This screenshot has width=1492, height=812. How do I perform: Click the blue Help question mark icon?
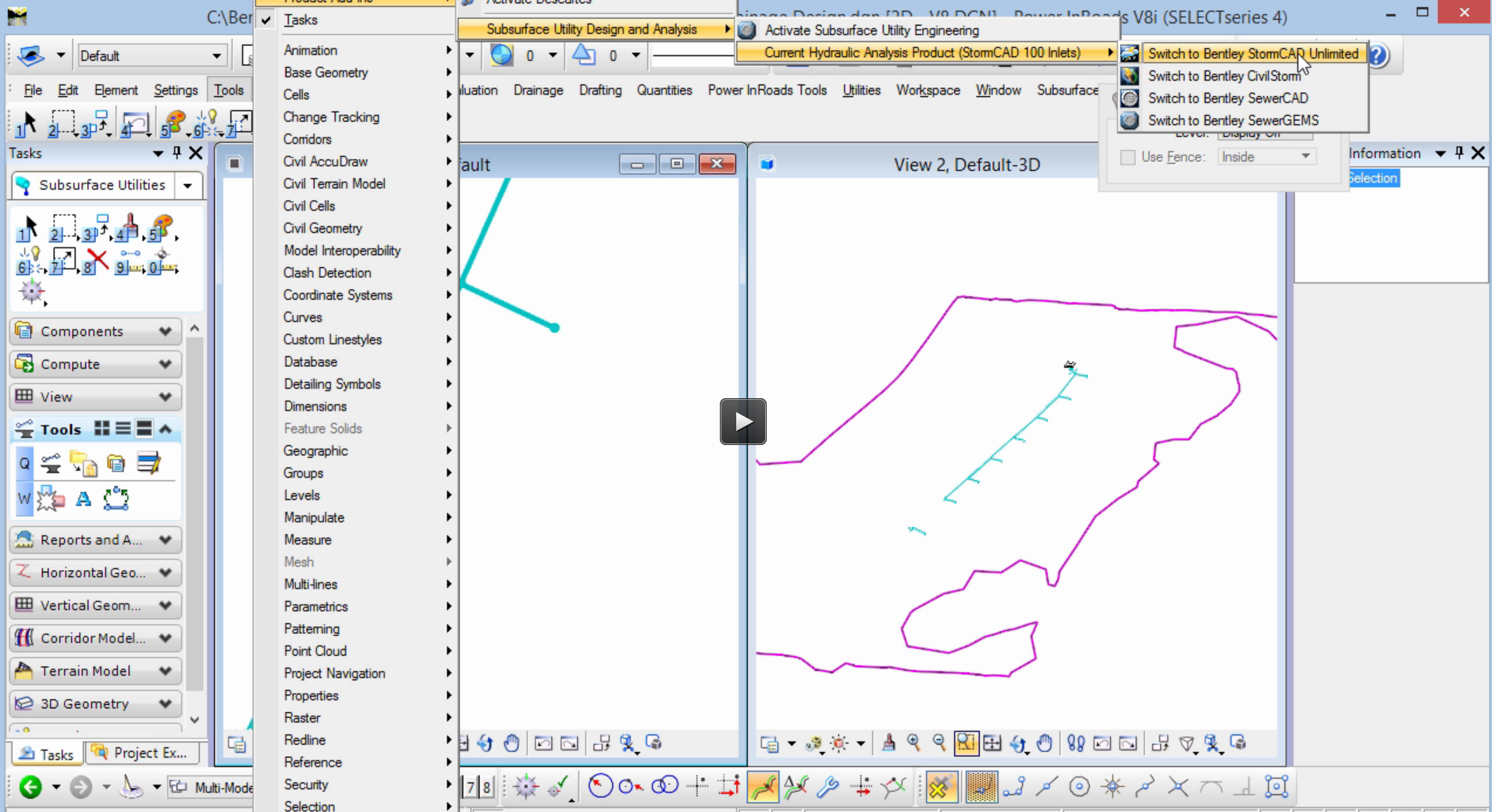pos(1379,55)
